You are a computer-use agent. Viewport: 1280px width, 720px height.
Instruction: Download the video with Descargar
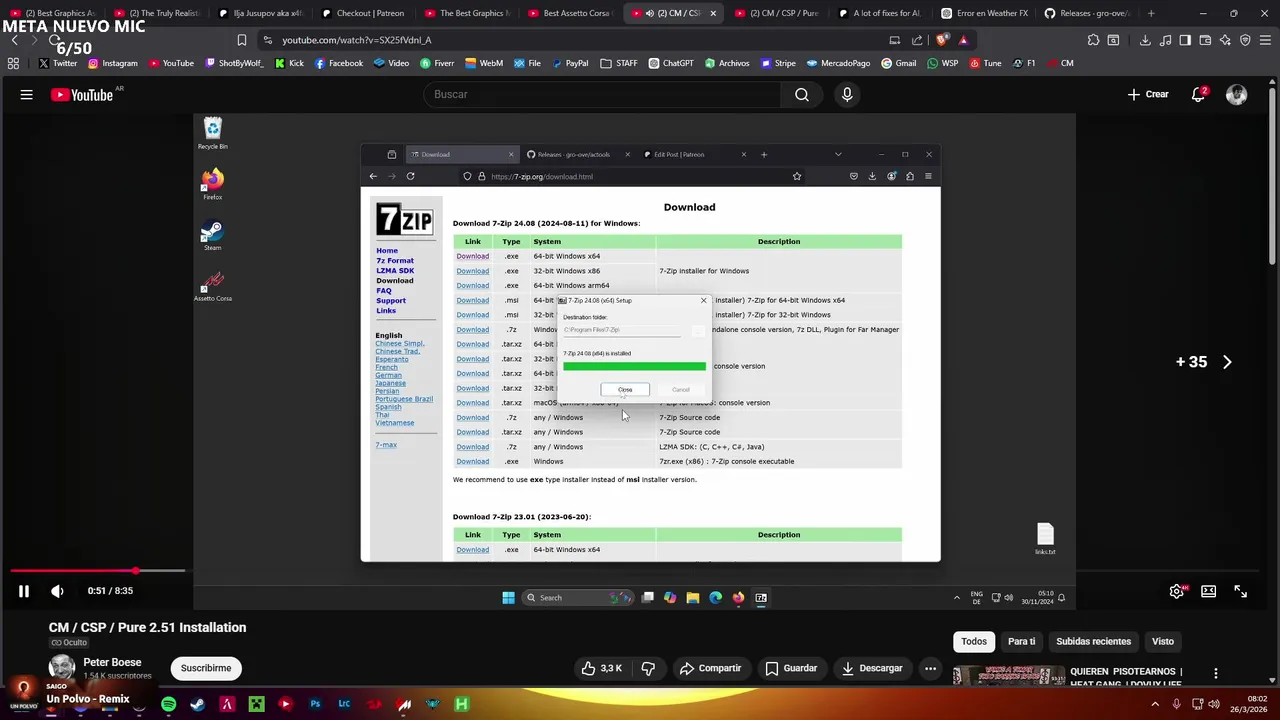click(x=873, y=668)
